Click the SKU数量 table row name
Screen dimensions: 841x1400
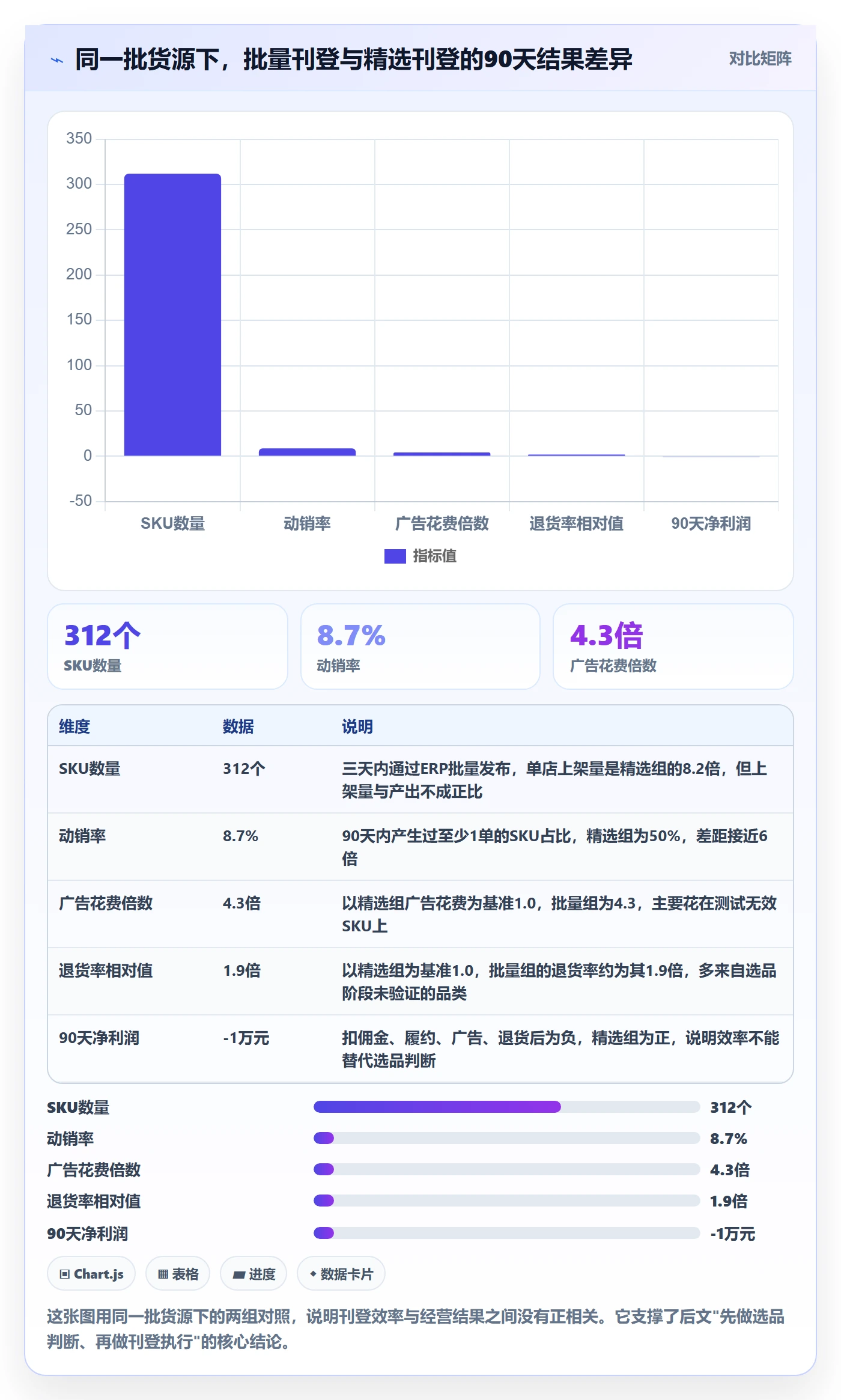[90, 768]
